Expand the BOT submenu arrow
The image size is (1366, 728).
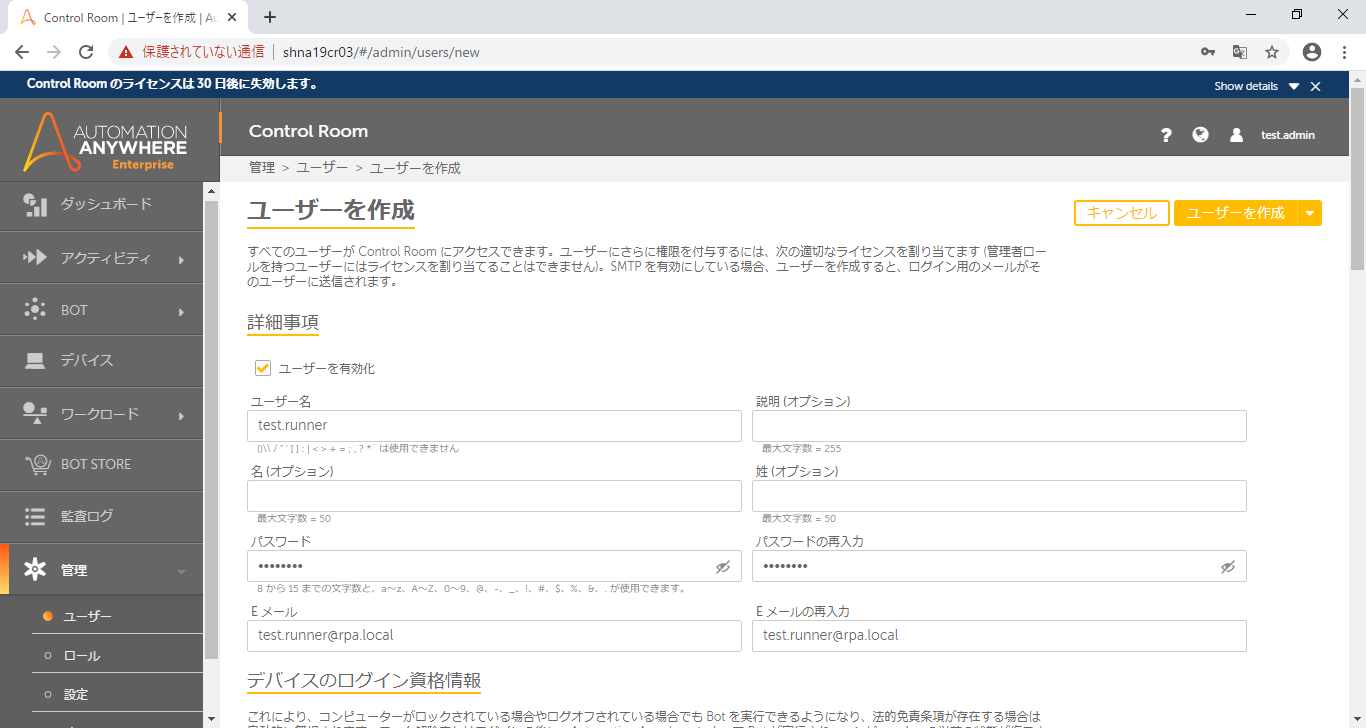182,312
